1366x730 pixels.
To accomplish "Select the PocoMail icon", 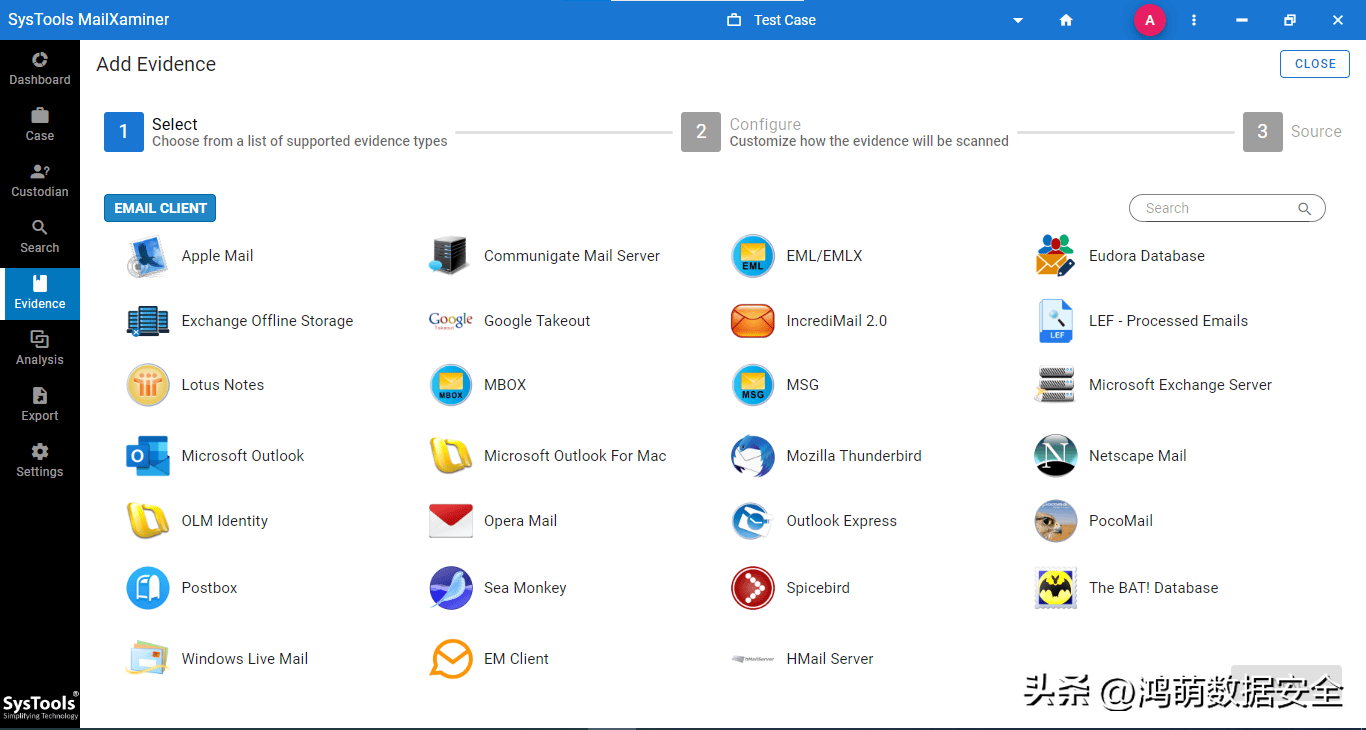I will coord(1055,521).
